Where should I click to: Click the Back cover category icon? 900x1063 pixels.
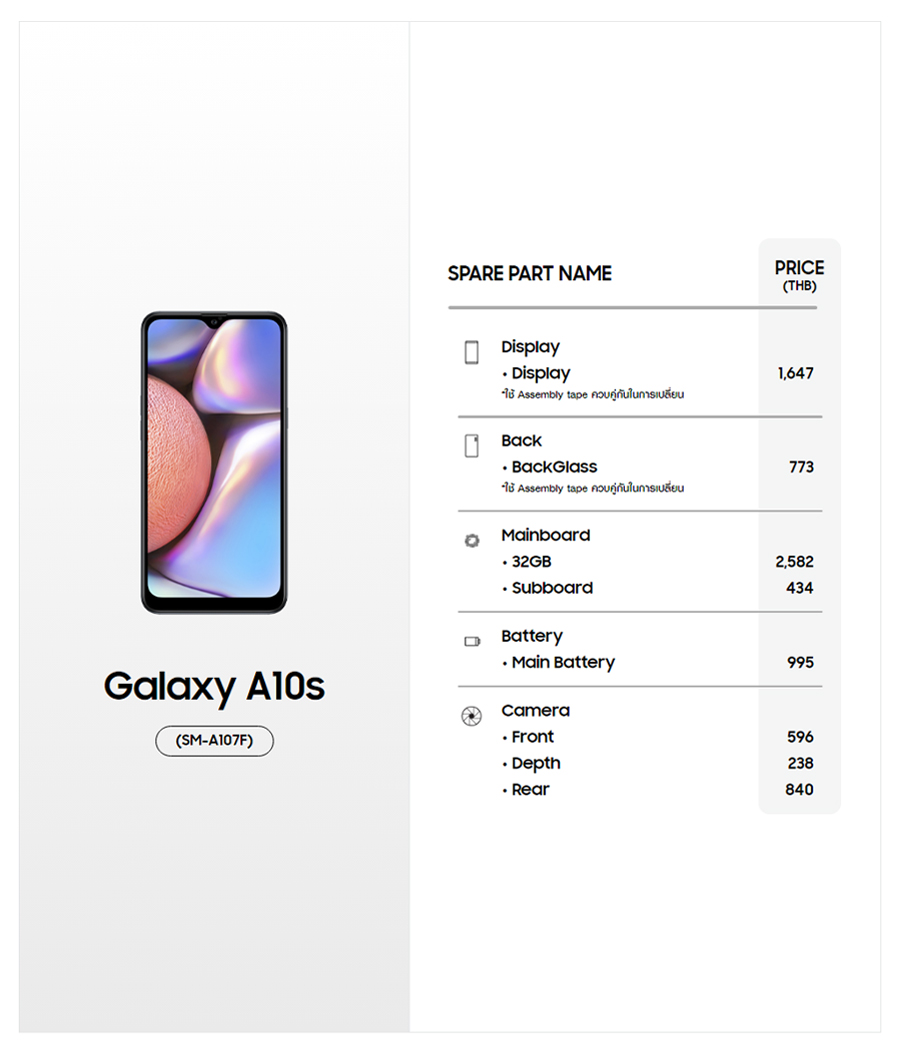coord(472,446)
